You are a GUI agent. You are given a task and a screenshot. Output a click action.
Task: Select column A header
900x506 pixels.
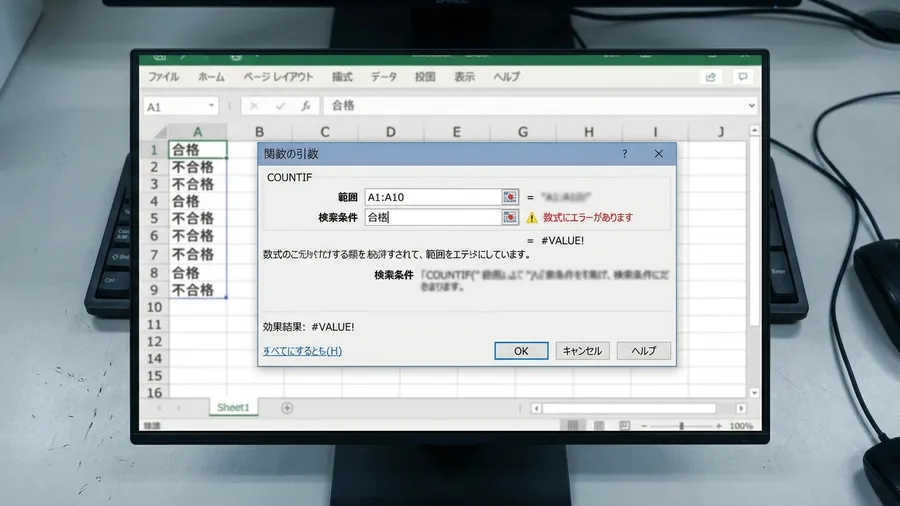pyautogui.click(x=197, y=132)
